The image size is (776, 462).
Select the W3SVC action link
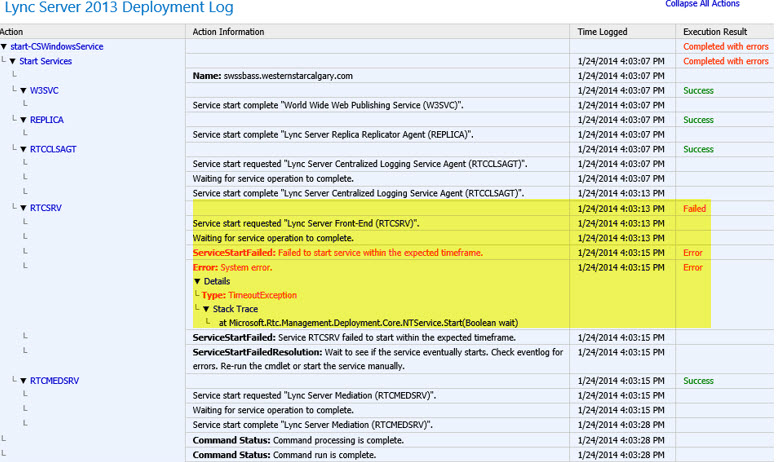[x=44, y=91]
